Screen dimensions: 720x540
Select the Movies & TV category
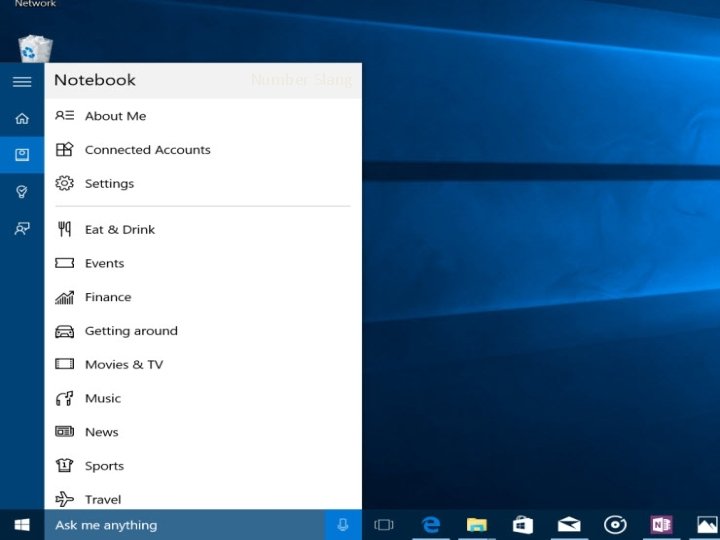123,365
